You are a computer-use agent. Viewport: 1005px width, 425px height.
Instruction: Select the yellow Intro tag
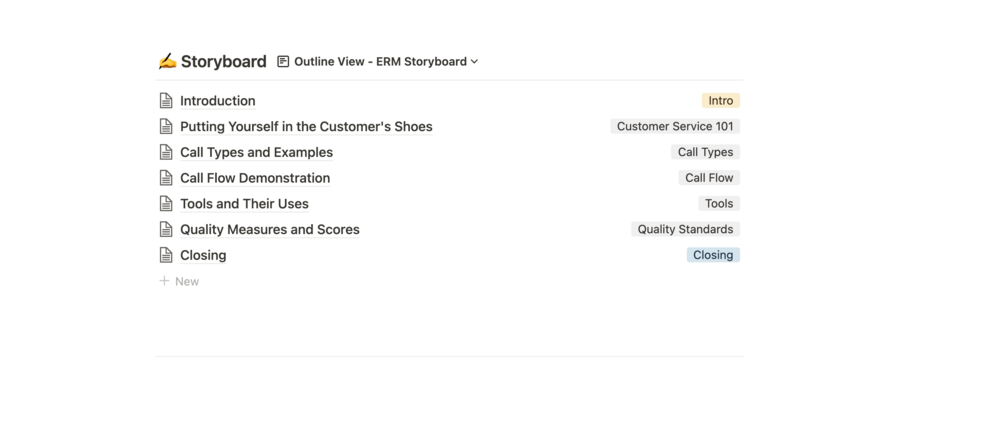[x=720, y=101]
